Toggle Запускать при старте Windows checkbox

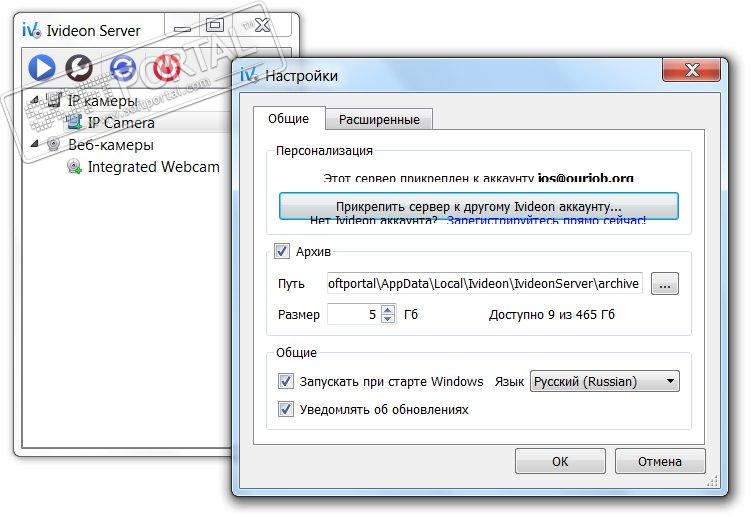coord(286,381)
